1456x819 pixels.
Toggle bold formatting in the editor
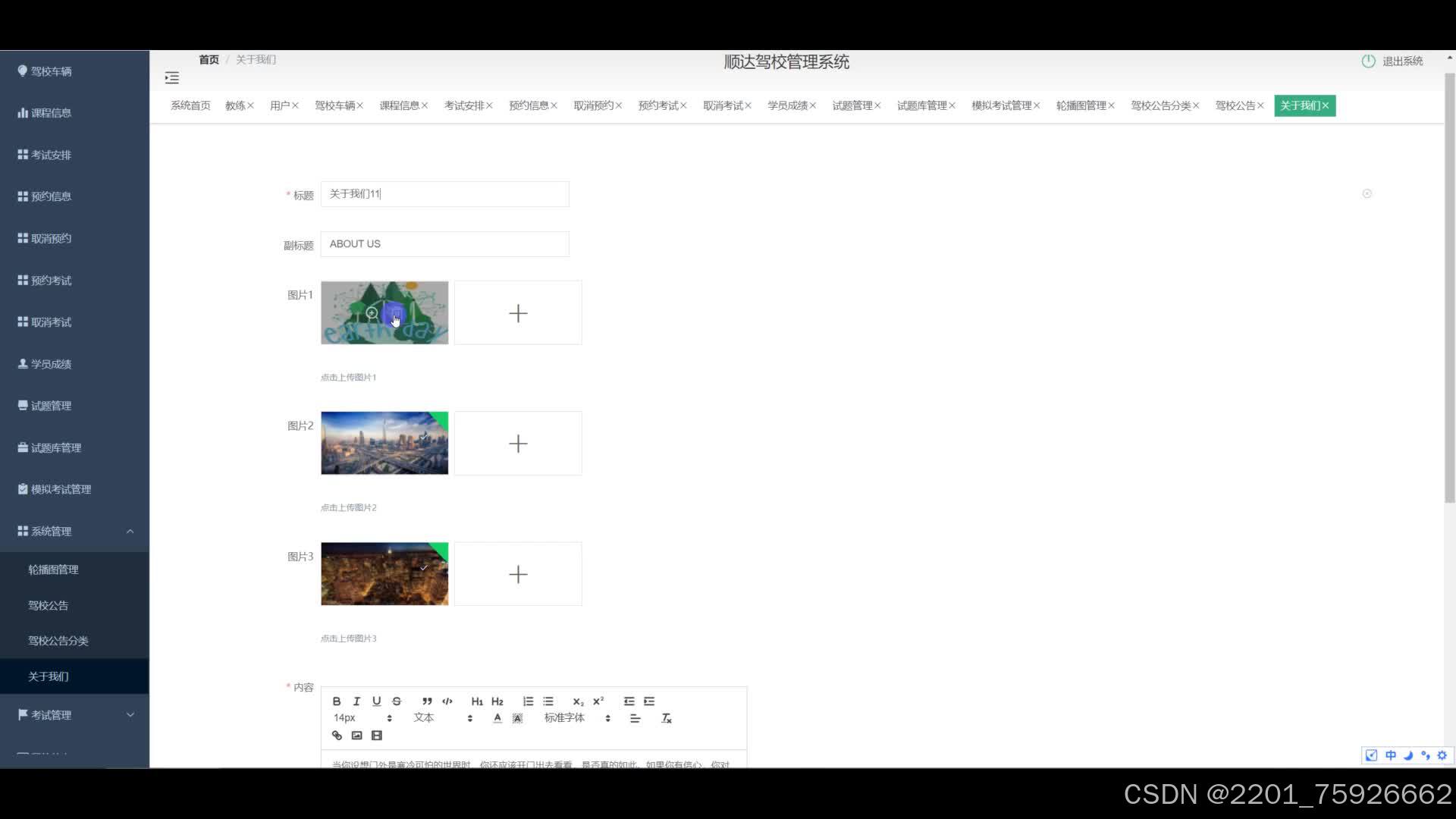pyautogui.click(x=337, y=701)
